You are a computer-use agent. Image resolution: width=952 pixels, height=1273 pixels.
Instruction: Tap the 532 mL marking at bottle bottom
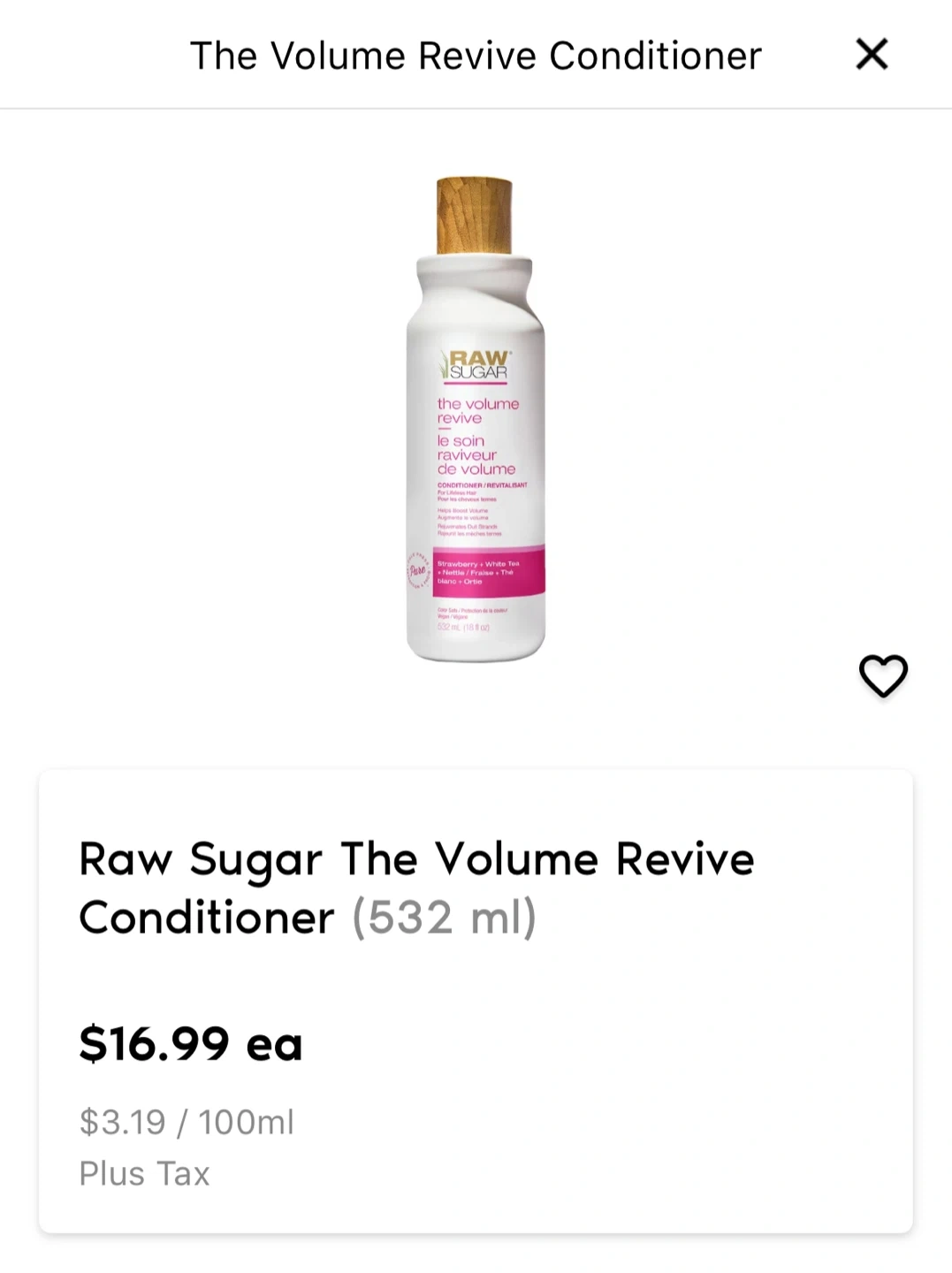463,627
